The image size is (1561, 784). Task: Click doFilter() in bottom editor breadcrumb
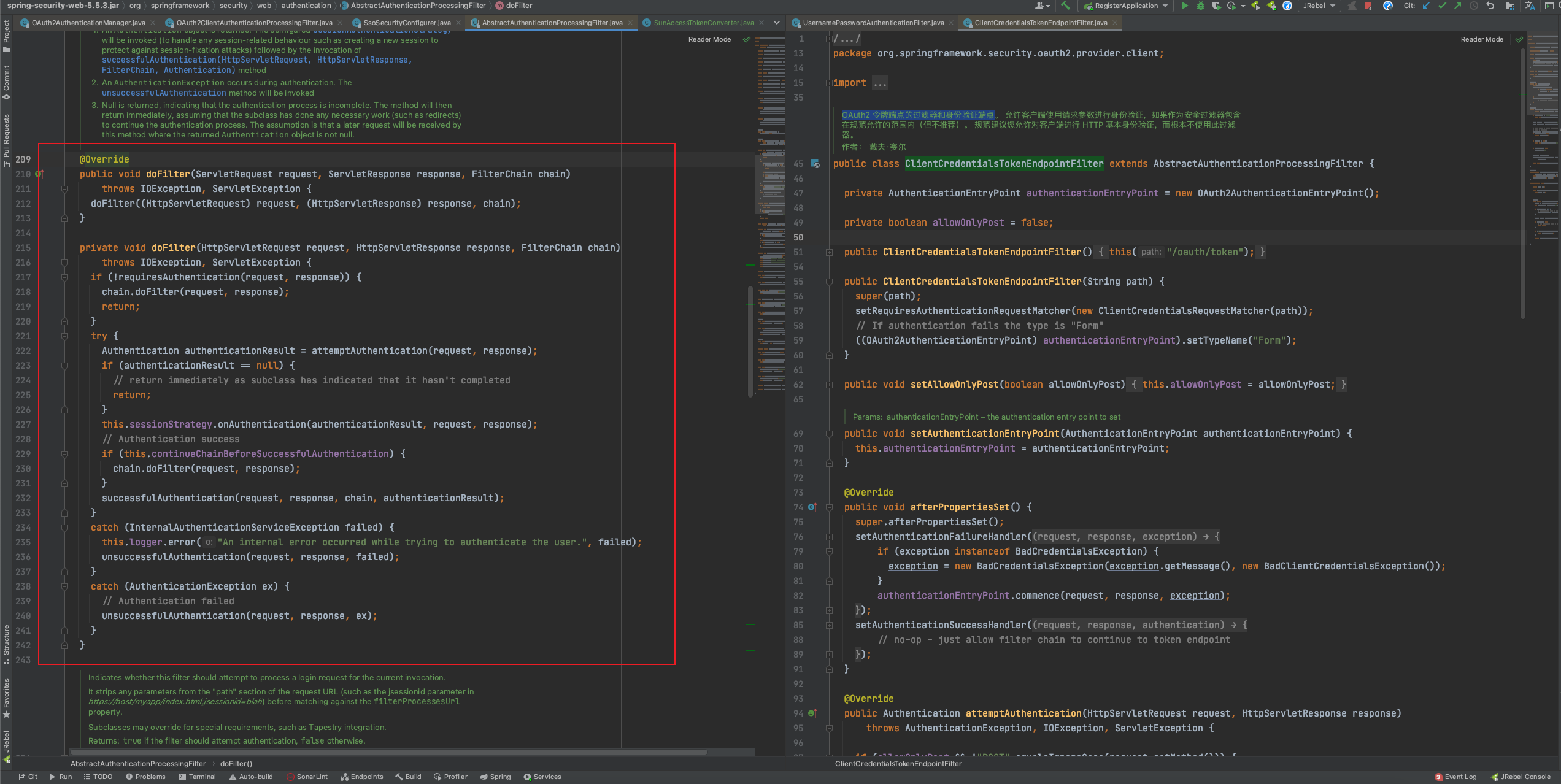point(236,764)
